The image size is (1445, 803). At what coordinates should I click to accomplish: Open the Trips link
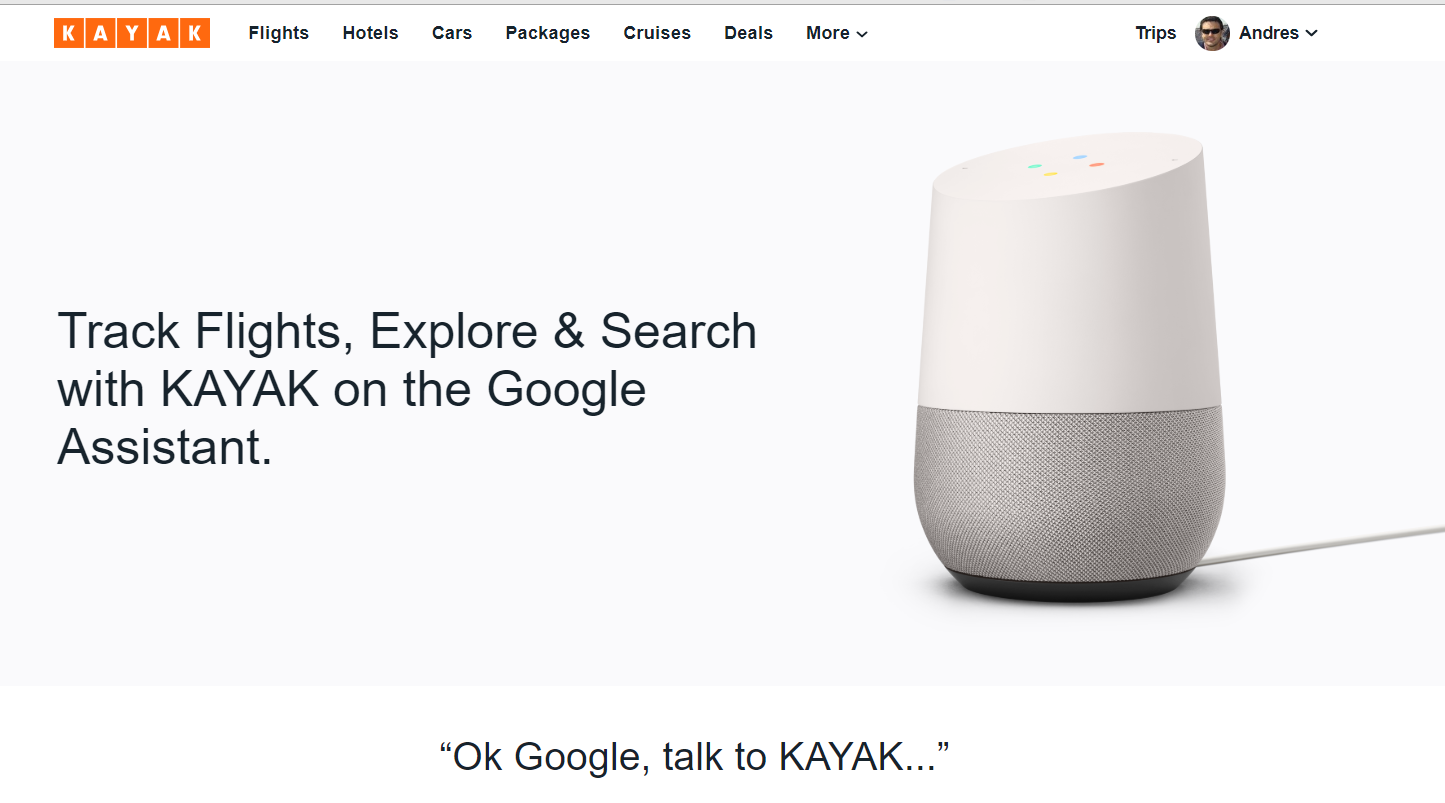[x=1156, y=33]
